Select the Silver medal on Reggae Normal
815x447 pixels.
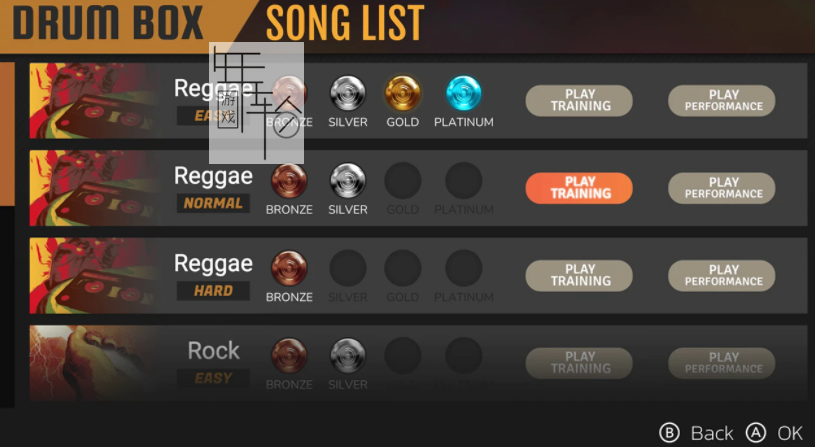pyautogui.click(x=348, y=181)
